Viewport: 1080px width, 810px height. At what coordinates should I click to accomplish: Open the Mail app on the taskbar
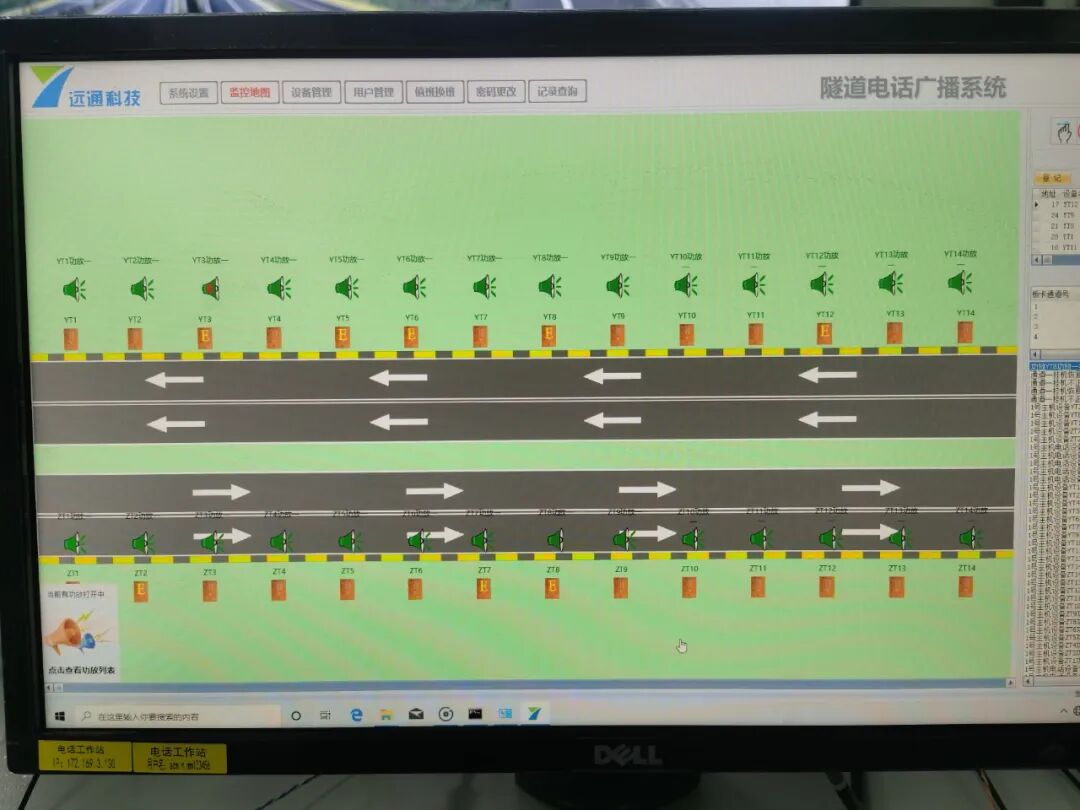pos(416,714)
